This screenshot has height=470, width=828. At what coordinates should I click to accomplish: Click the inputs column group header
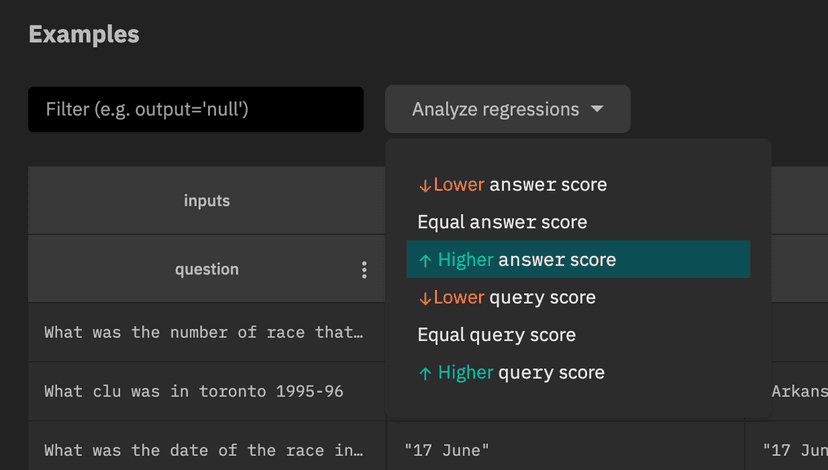tap(207, 201)
